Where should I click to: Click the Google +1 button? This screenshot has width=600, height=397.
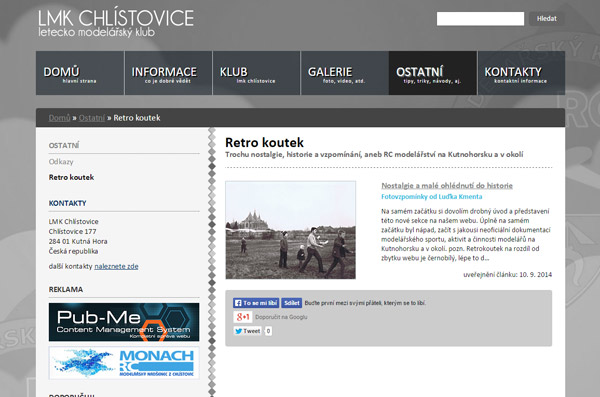click(x=243, y=317)
